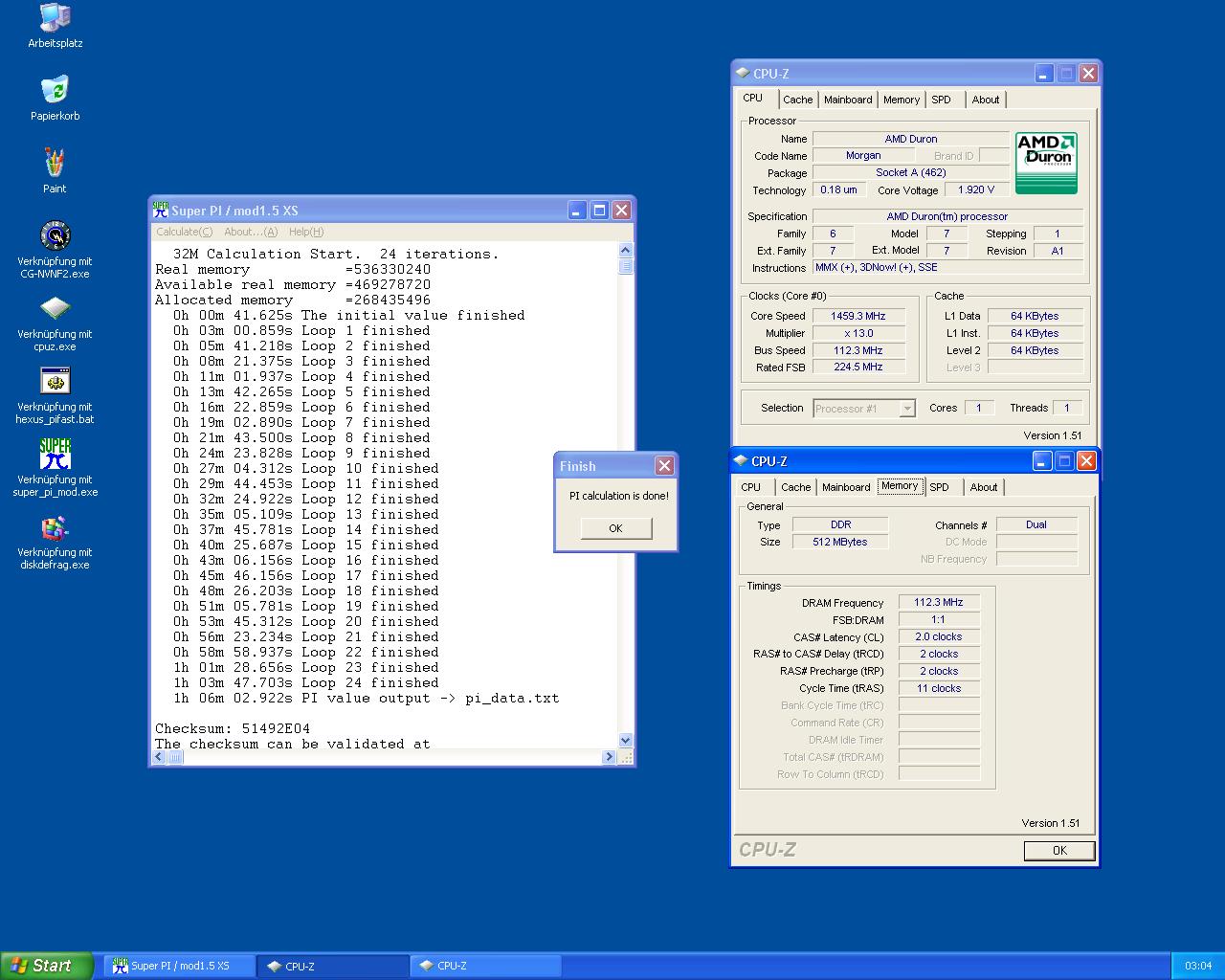Screen dimensions: 1225x980
Task: Select About tab in lower CPU-Z window
Action: 984,487
